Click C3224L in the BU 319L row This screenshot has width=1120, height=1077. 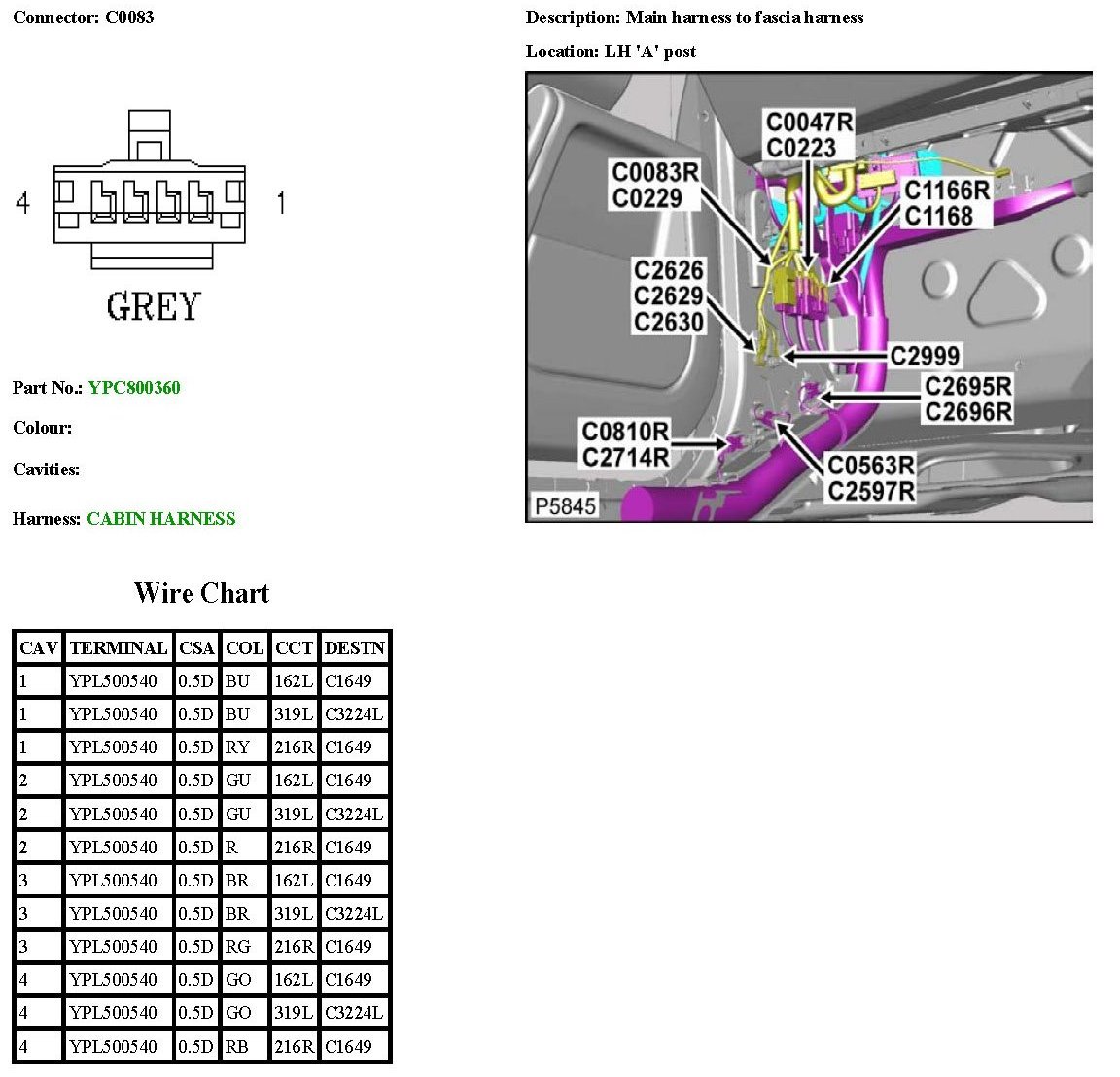(x=354, y=714)
